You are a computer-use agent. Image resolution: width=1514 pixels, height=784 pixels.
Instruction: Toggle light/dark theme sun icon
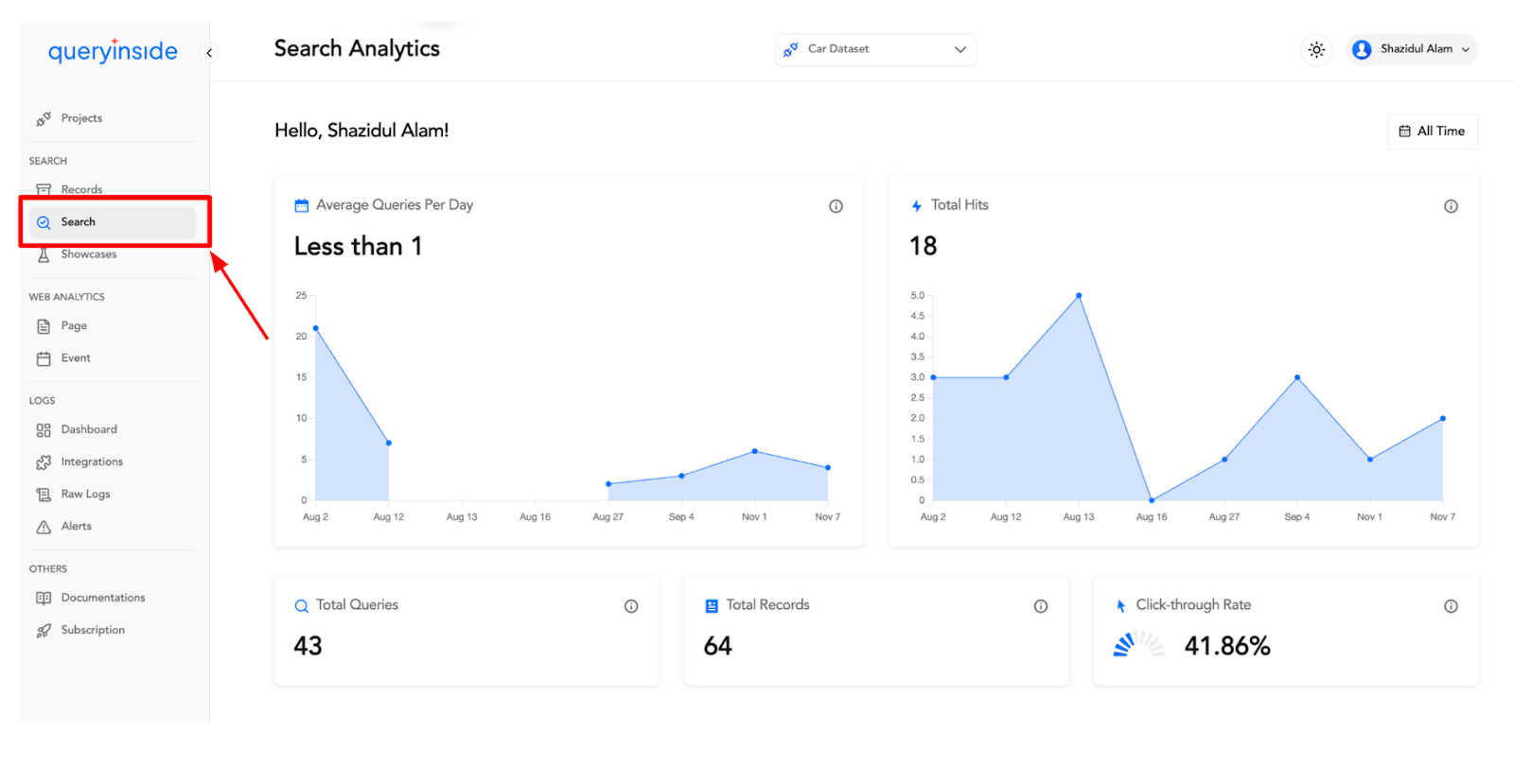coord(1316,50)
